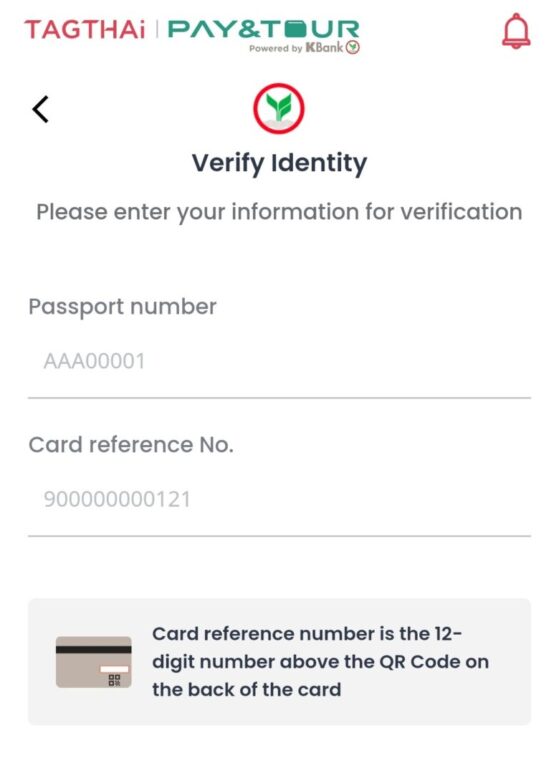This screenshot has height=768, width=559.
Task: Click the 'Powered by KBank' text
Action: tap(296, 48)
